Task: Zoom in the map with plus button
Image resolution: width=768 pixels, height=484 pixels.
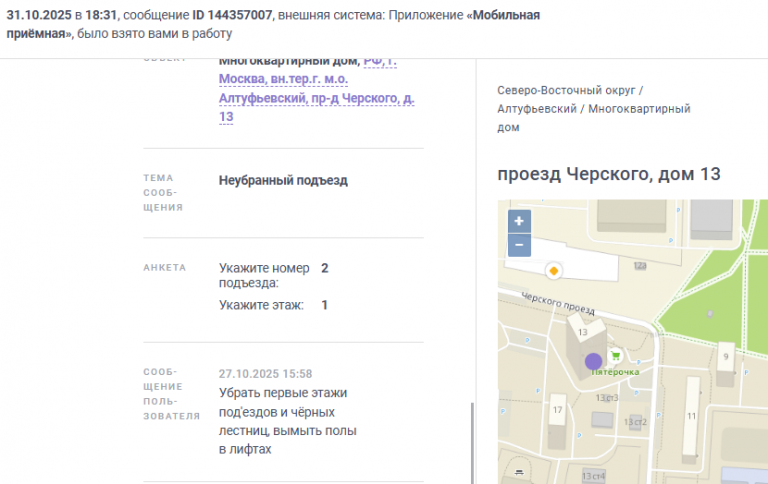Action: pyautogui.click(x=519, y=221)
